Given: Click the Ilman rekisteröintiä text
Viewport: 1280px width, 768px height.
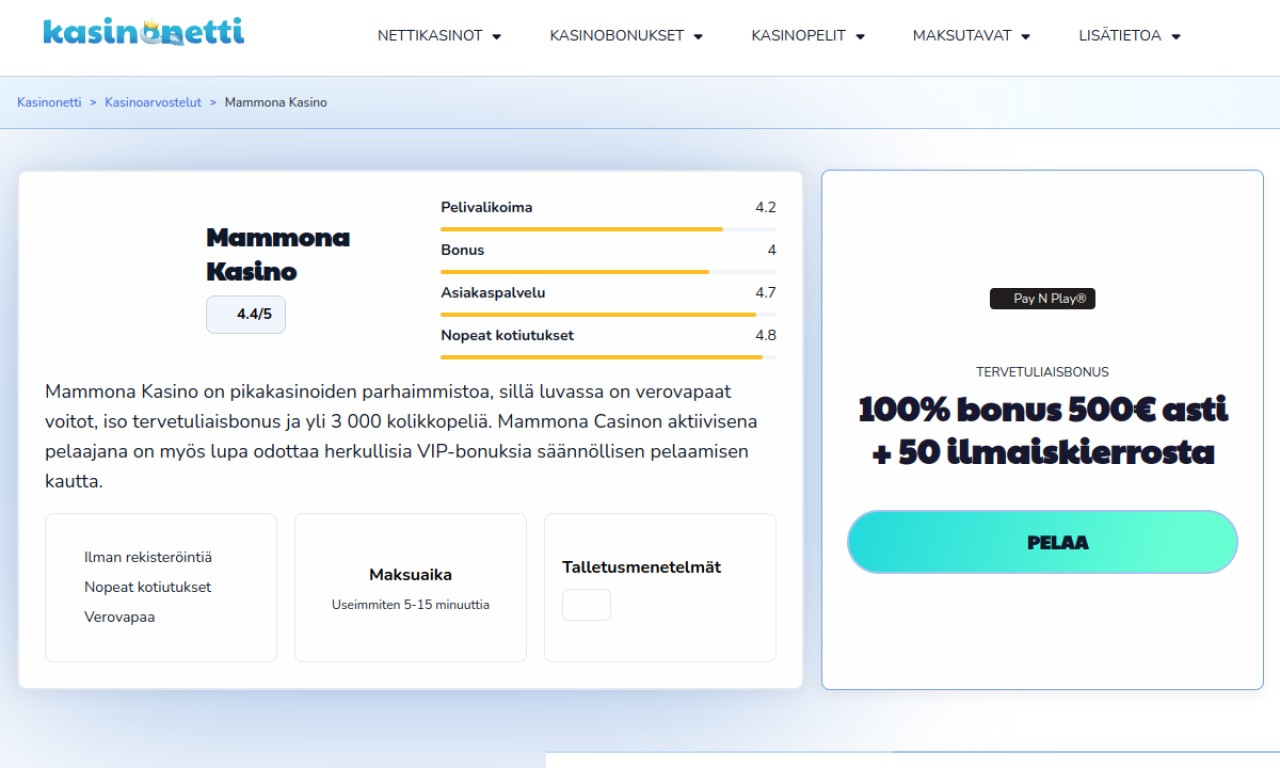Looking at the screenshot, I should click(148, 557).
